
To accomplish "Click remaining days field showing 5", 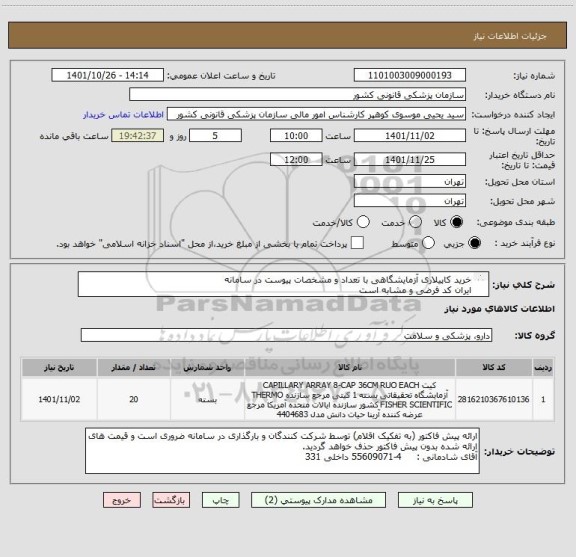I will tap(215, 136).
